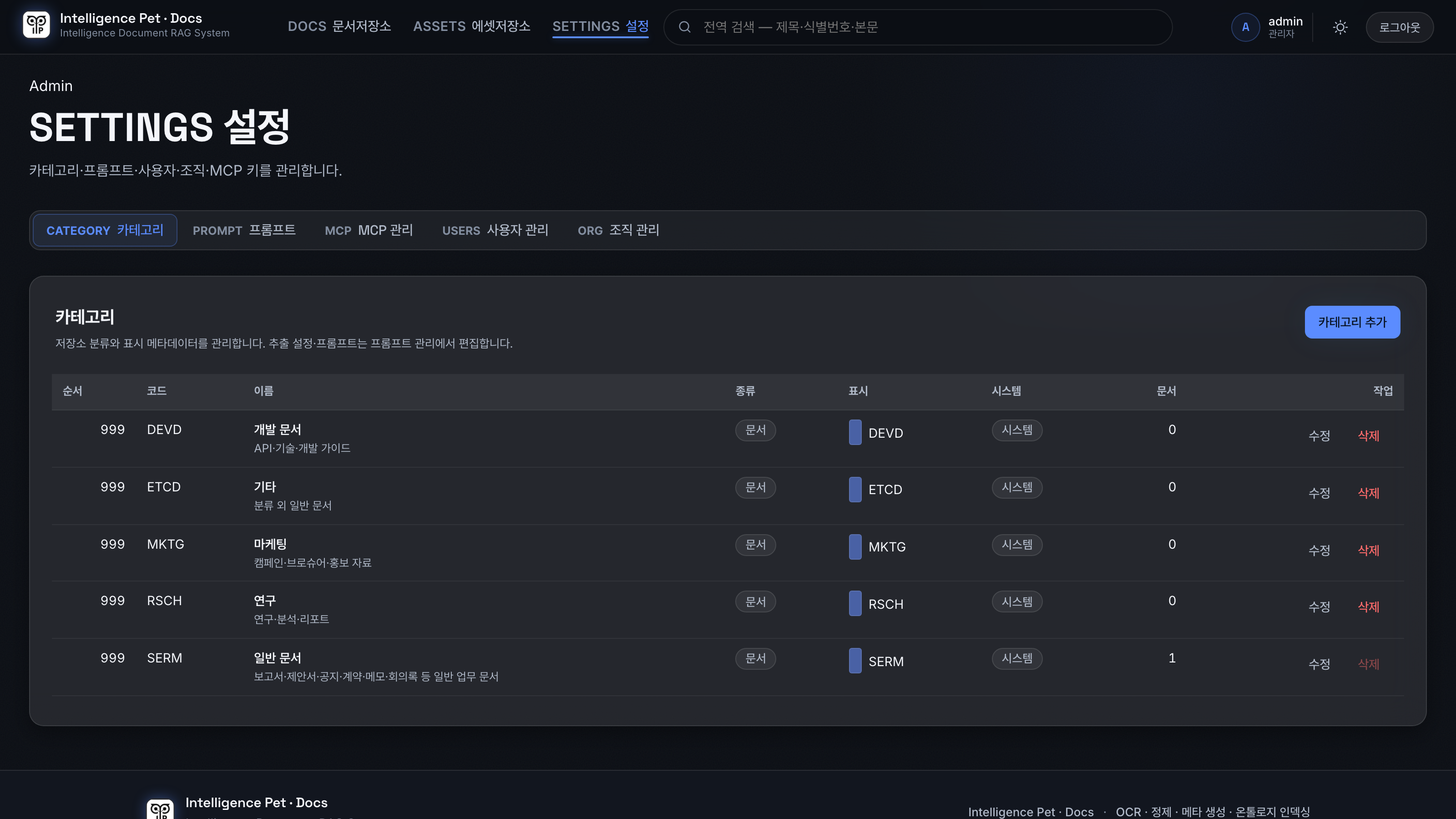Click the DEVD blue color swatch

click(855, 432)
